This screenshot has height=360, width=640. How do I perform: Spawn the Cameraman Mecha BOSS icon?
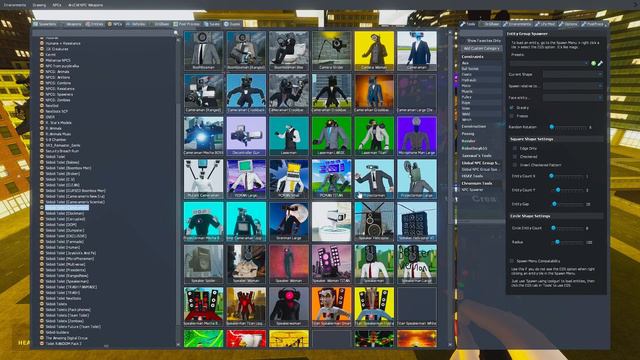tap(203, 136)
